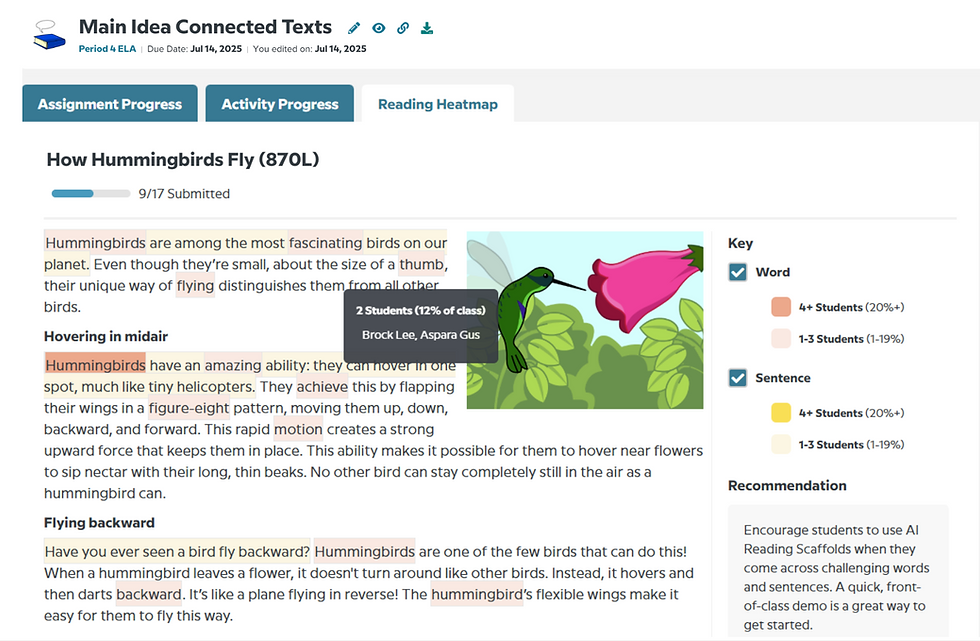Image resolution: width=980 pixels, height=641 pixels.
Task: Uncheck the Sentence checkbox in Key
Action: click(x=738, y=378)
